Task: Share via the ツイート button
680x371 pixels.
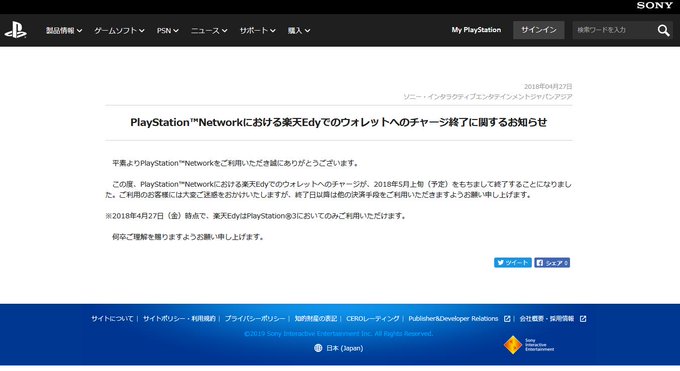Action: (x=513, y=263)
